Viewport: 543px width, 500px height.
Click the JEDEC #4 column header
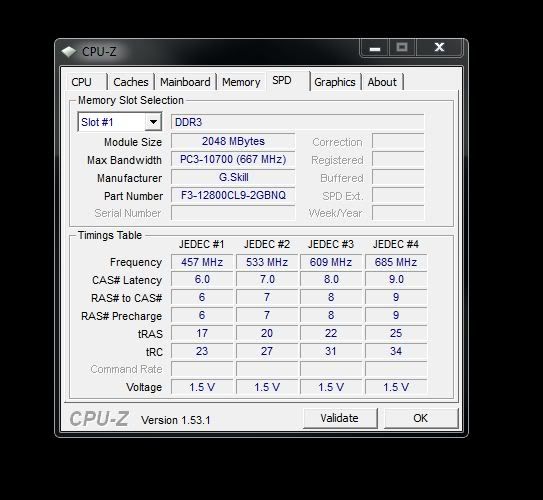tap(396, 244)
